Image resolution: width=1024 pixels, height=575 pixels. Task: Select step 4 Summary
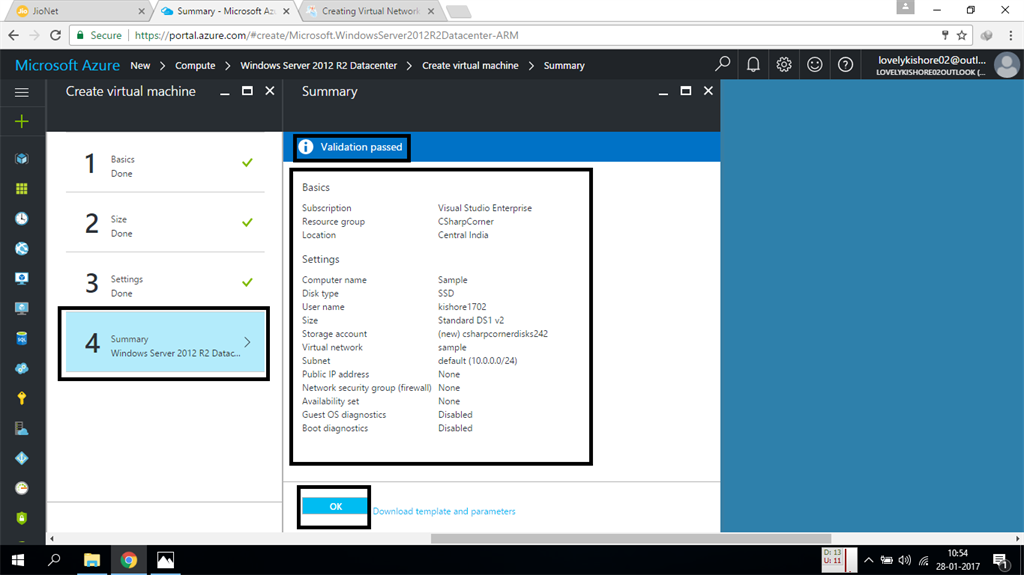click(x=165, y=342)
